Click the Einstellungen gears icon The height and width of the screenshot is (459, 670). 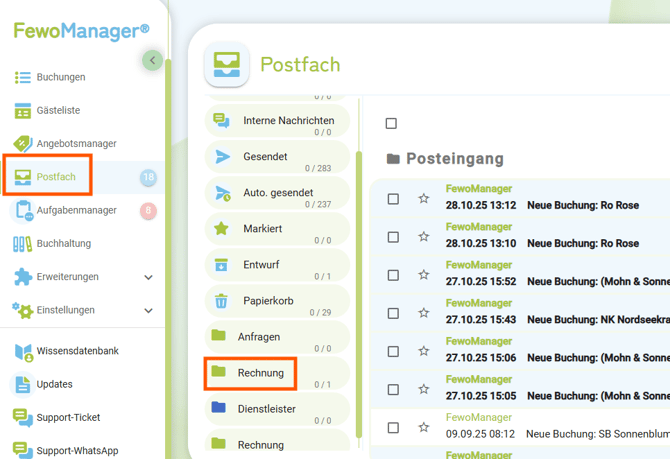pyautogui.click(x=22, y=310)
